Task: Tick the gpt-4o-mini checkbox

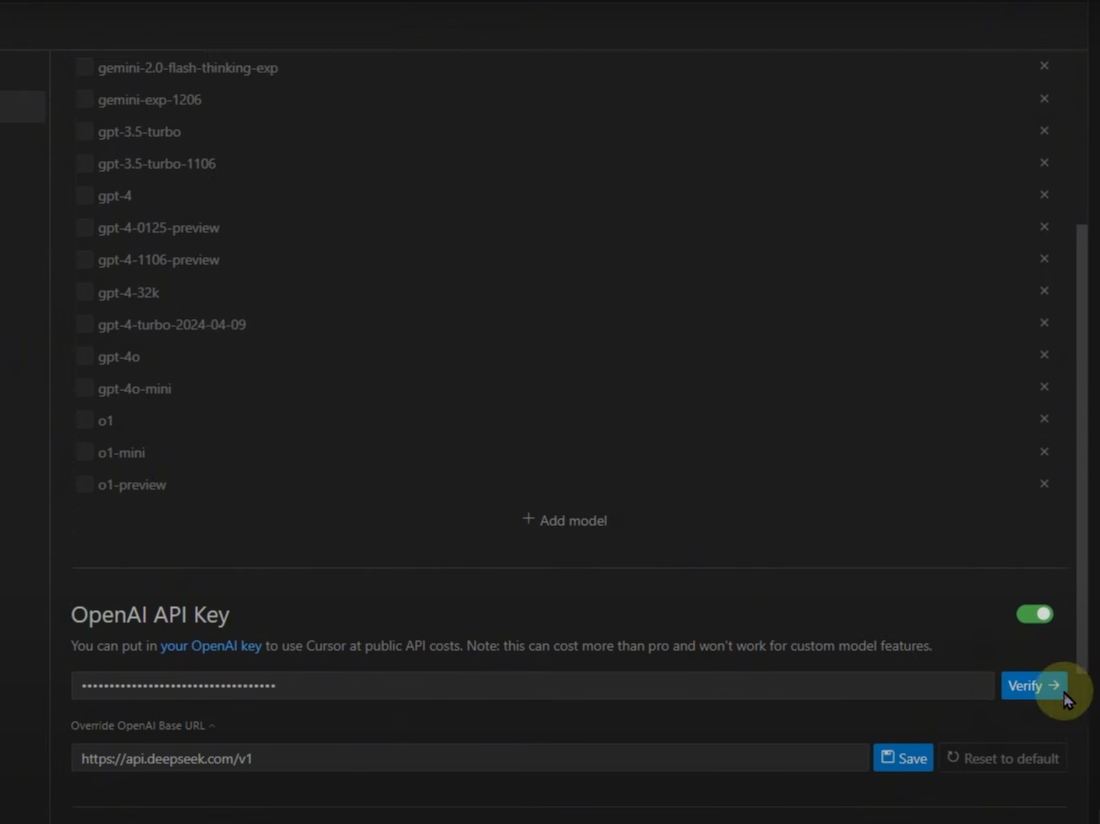Action: click(84, 389)
